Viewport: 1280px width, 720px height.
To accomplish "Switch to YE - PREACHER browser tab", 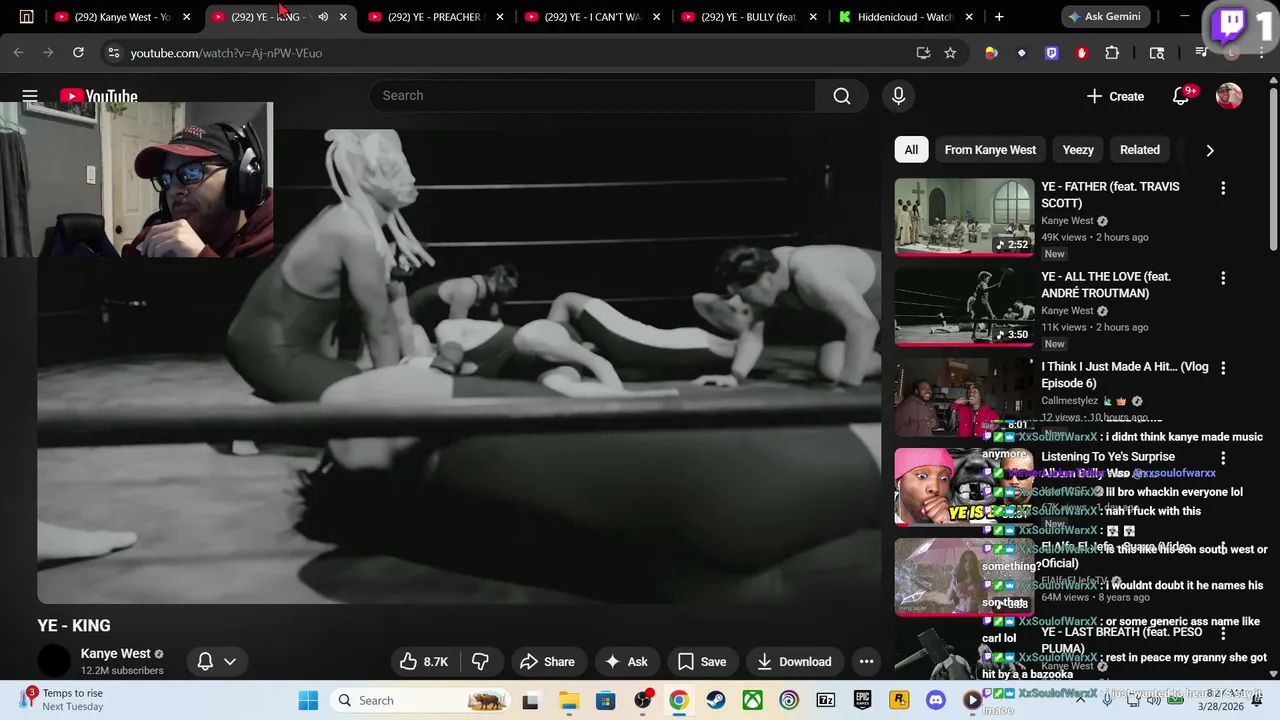I will click(434, 17).
